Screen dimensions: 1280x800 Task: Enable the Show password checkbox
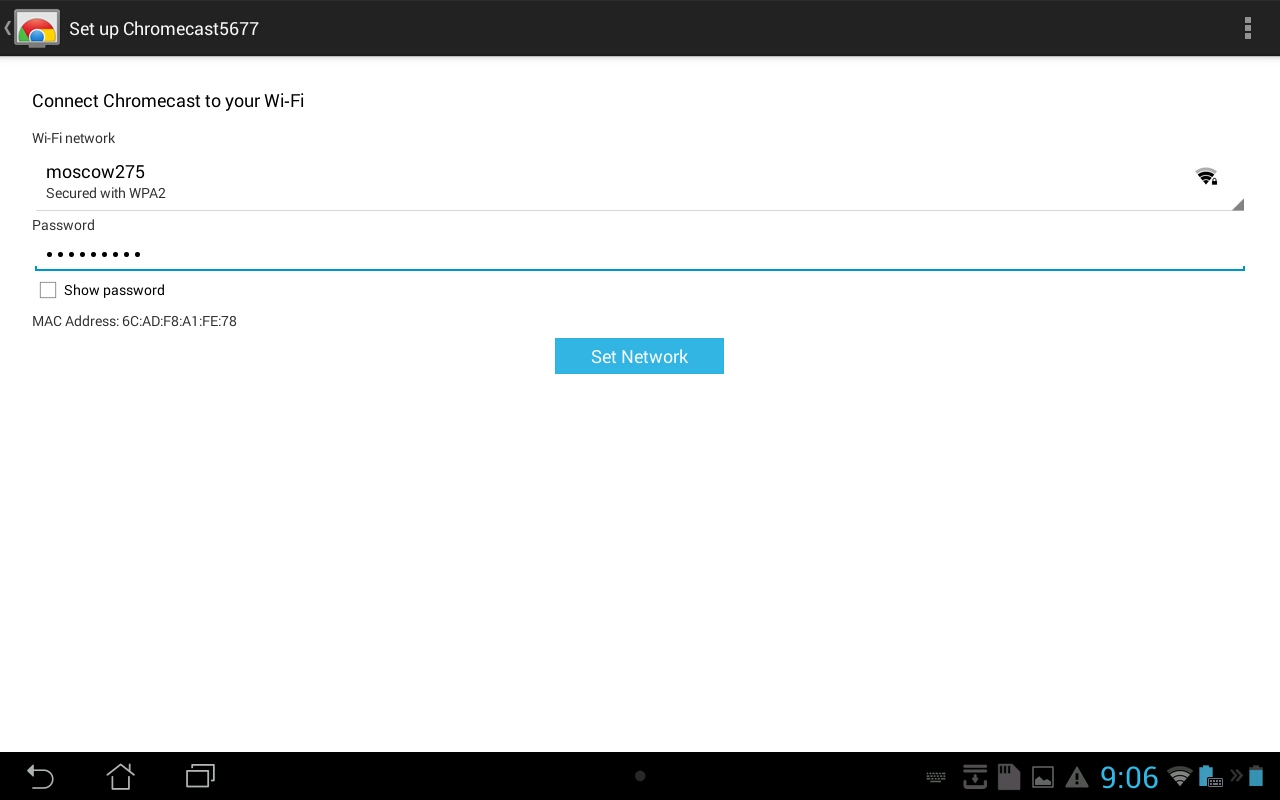(48, 290)
